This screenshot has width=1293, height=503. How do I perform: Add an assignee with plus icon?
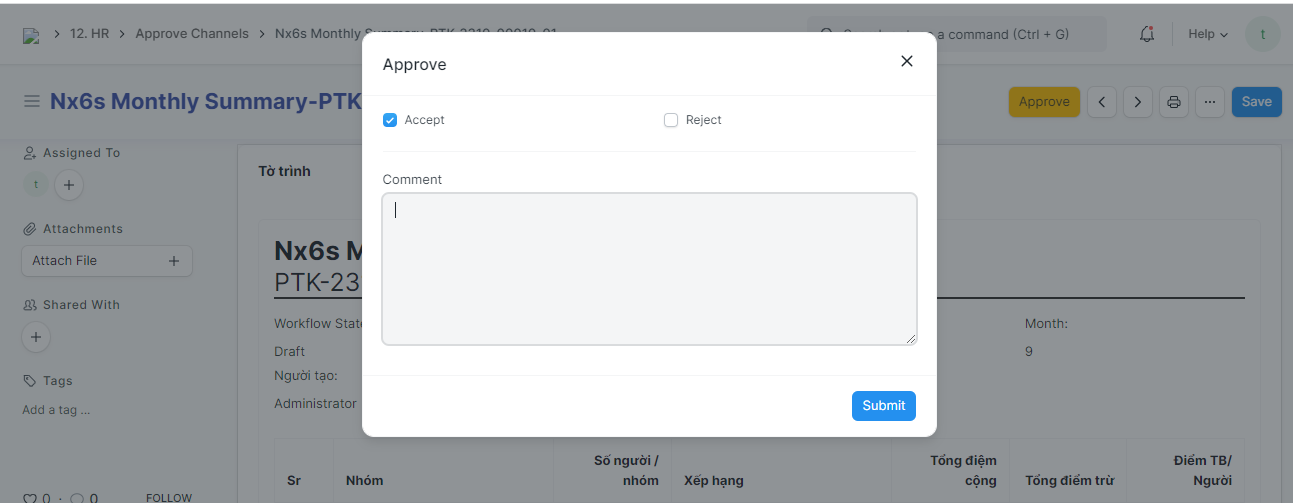[x=68, y=185]
